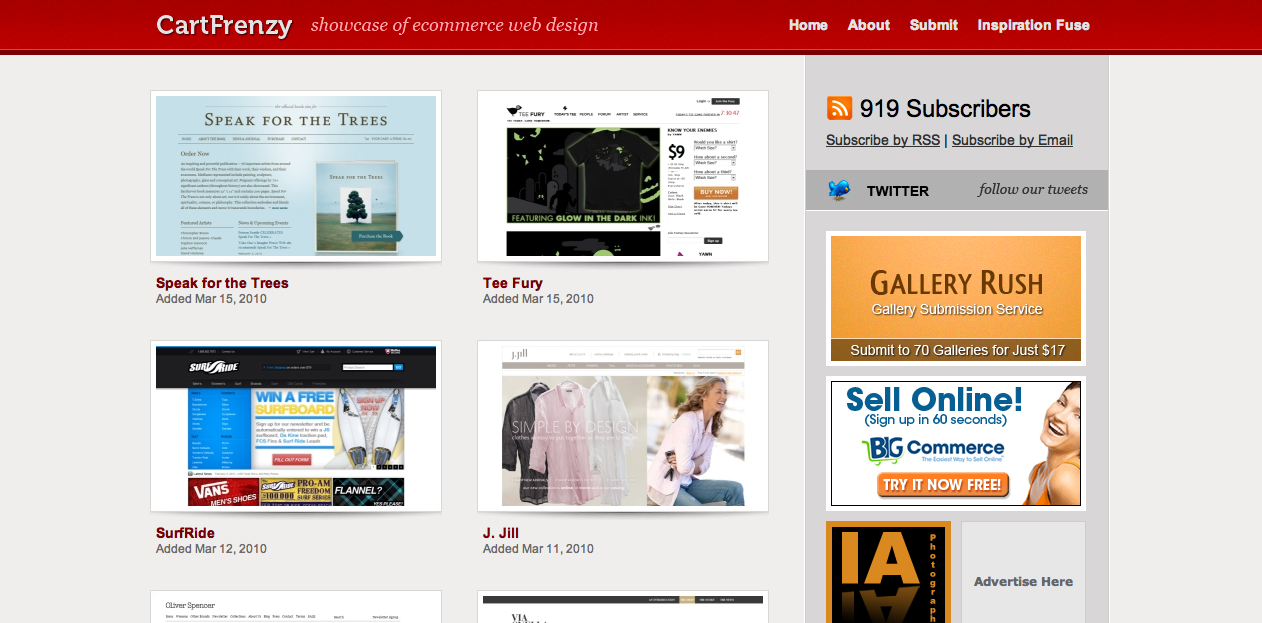Image resolution: width=1262 pixels, height=623 pixels.
Task: Open the About page in navigation
Action: (x=869, y=25)
